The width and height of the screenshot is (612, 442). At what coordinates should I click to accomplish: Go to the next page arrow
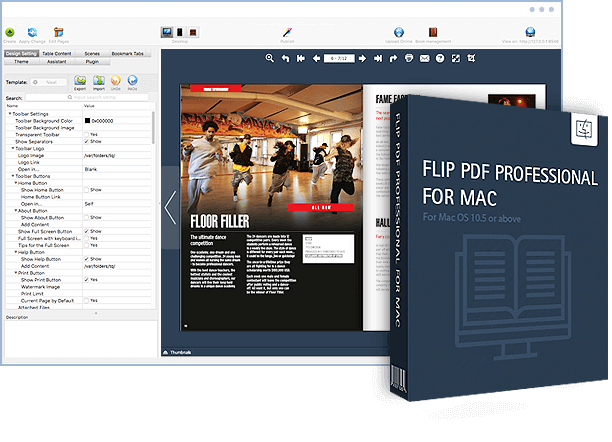click(362, 59)
